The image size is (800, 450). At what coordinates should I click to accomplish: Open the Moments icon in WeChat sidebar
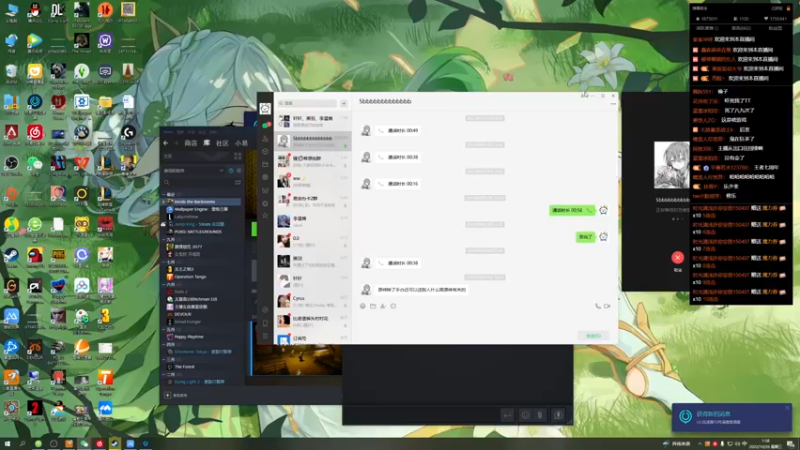point(265,177)
